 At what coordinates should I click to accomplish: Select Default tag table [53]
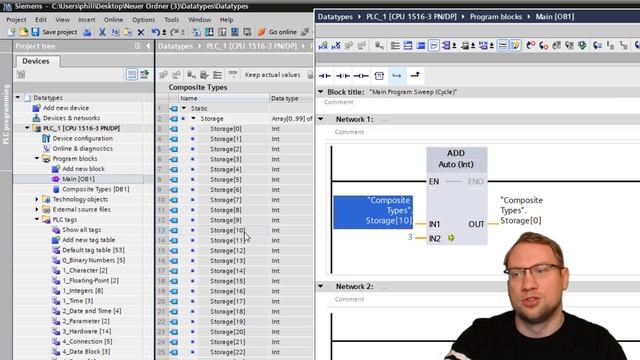coord(93,250)
